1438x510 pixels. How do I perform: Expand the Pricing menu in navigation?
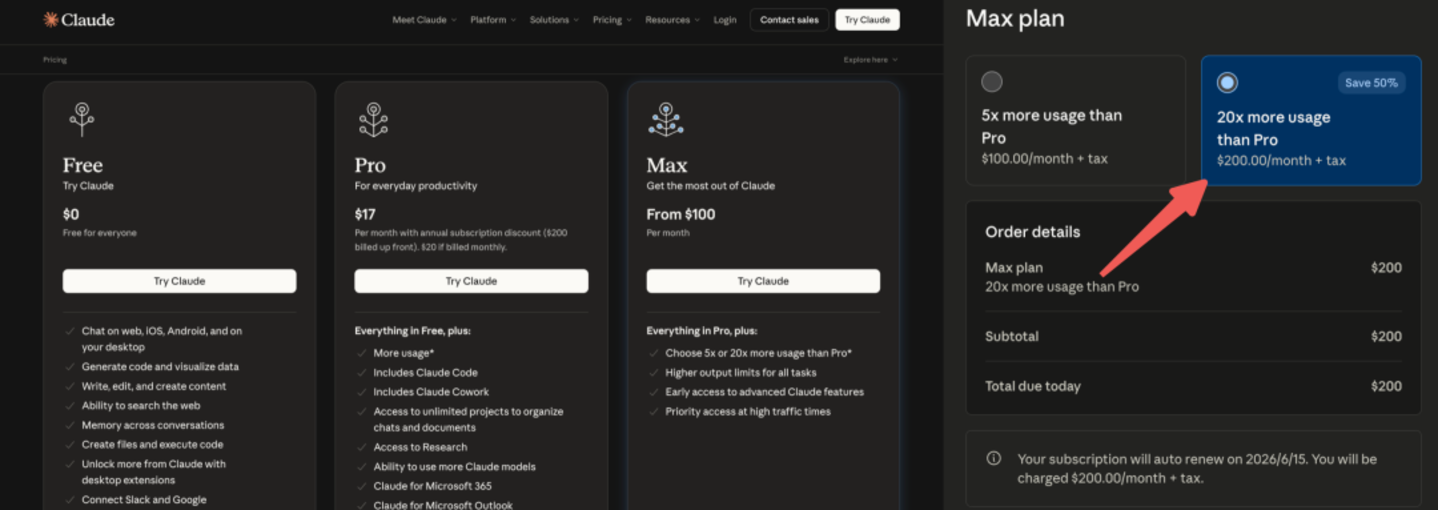(612, 20)
